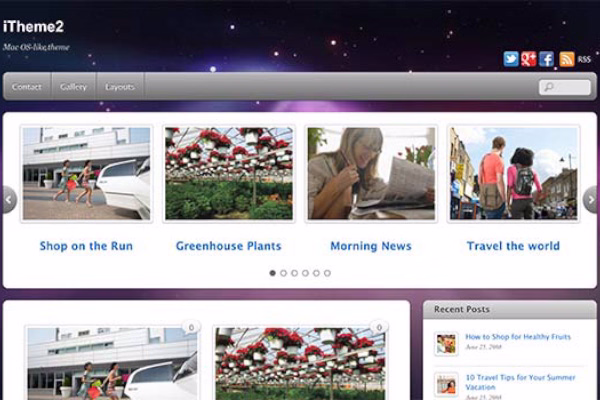The height and width of the screenshot is (400, 600).
Task: Select the fourth slider pagination dot
Action: (305, 273)
